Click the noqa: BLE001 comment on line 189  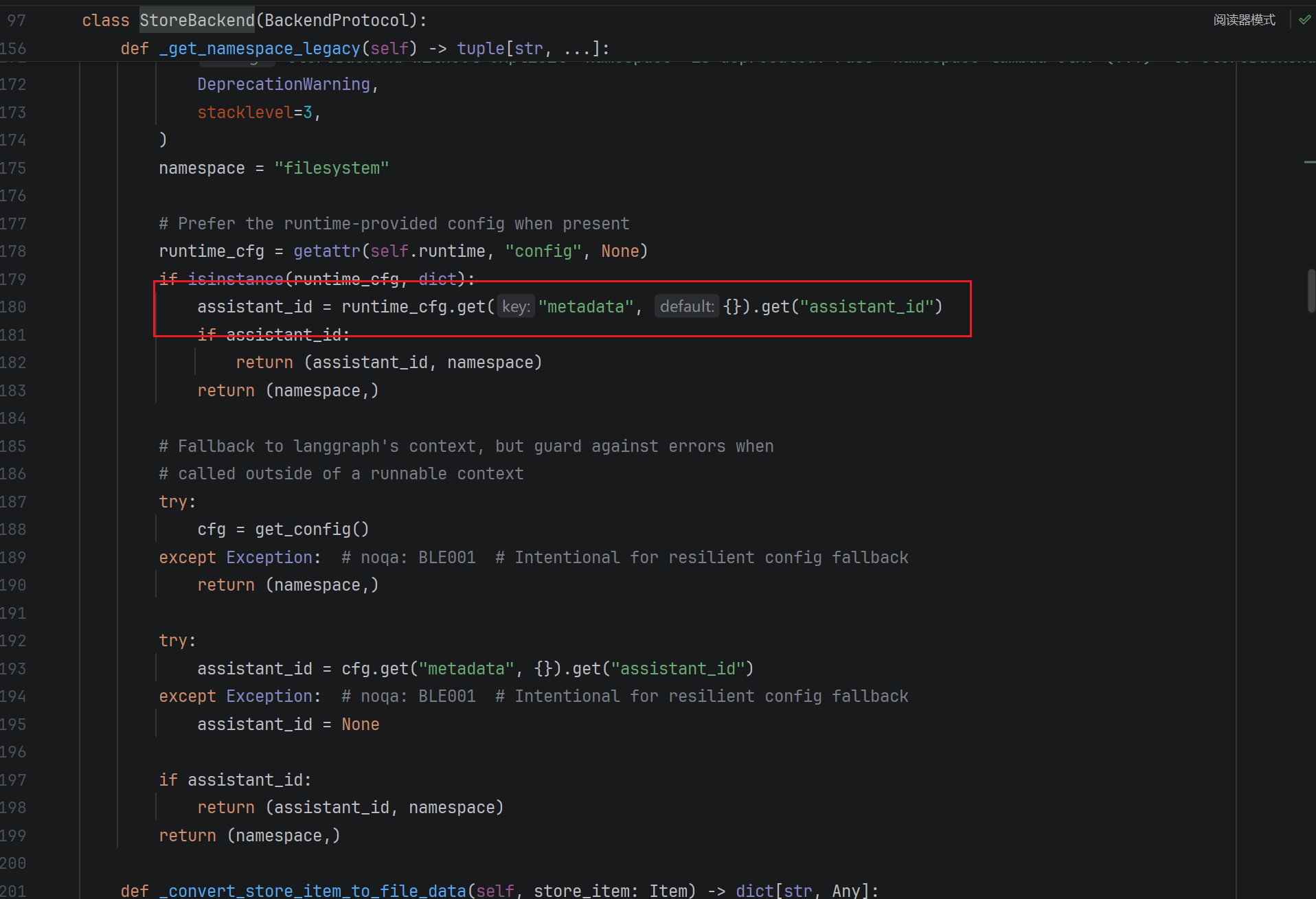click(x=409, y=558)
